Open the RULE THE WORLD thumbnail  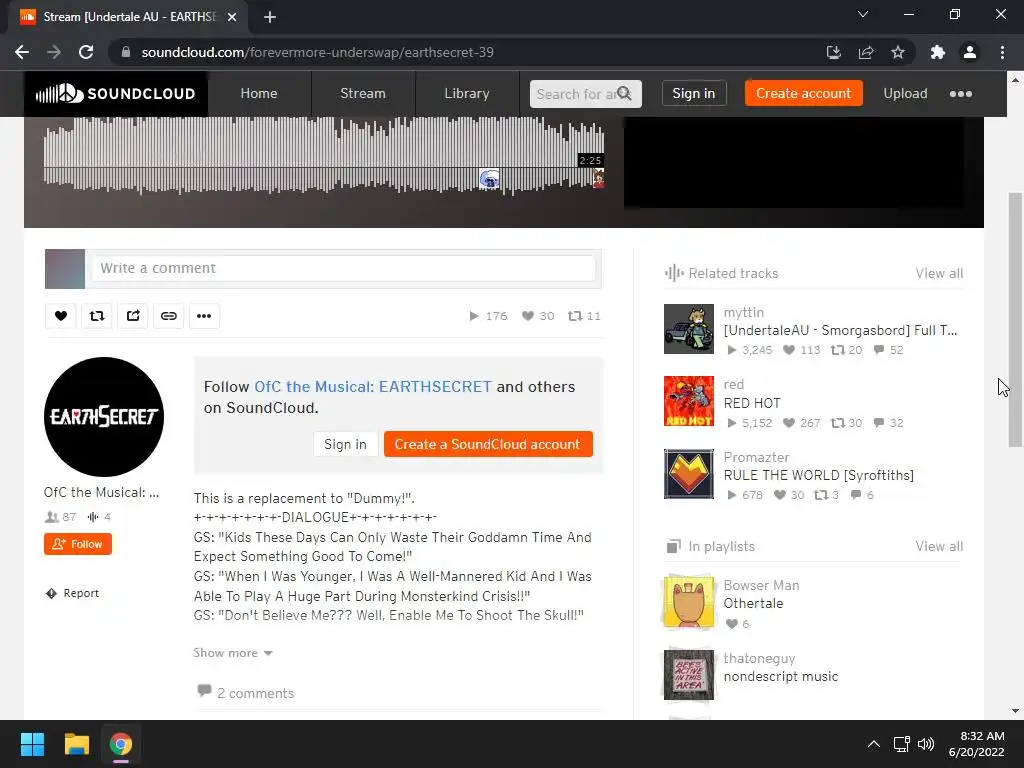689,474
